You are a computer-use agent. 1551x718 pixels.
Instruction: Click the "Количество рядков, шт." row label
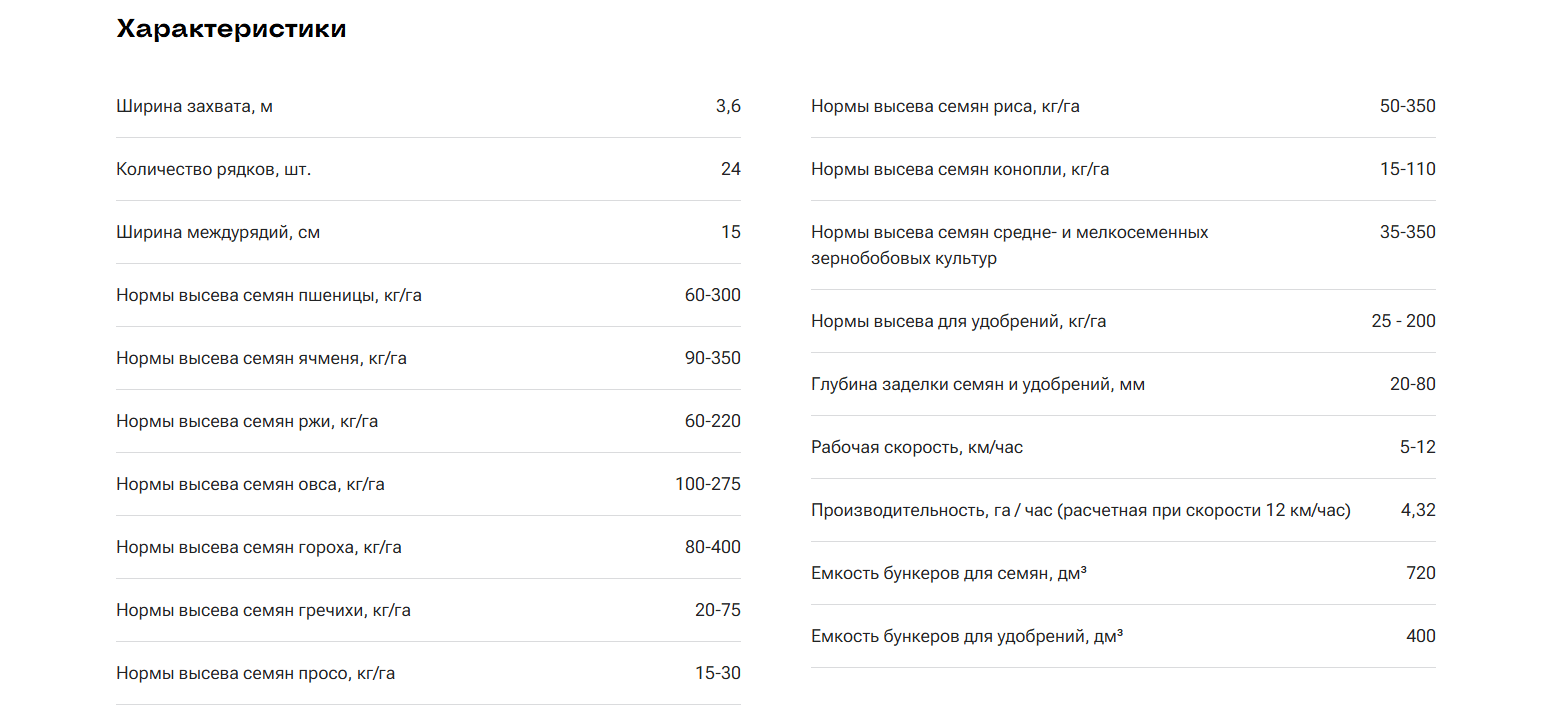pyautogui.click(x=213, y=169)
